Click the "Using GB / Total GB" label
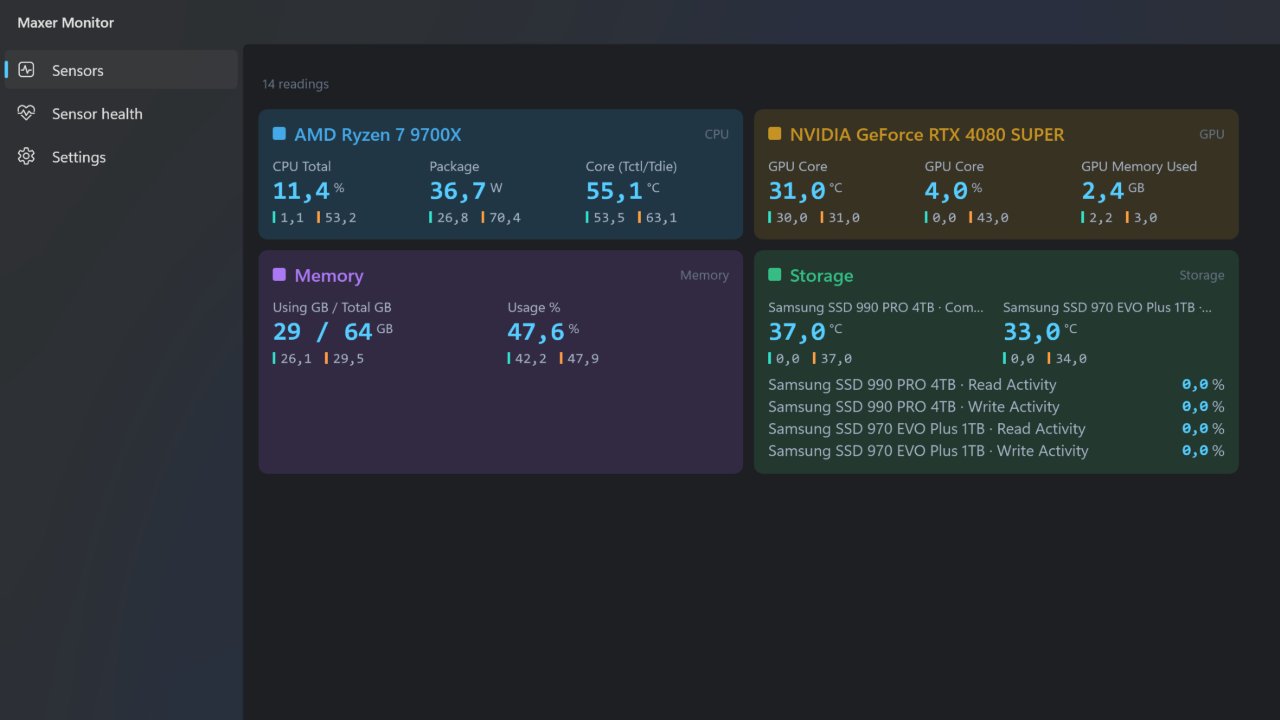The height and width of the screenshot is (720, 1280). (x=332, y=308)
